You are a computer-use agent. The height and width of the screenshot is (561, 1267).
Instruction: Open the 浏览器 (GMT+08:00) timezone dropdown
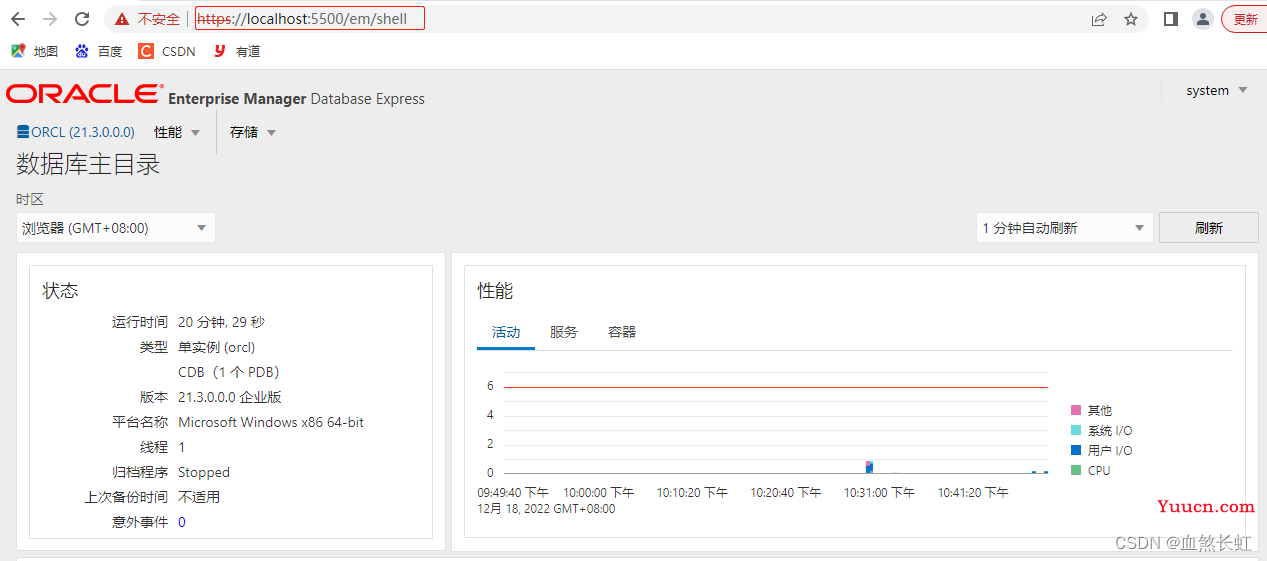(116, 228)
